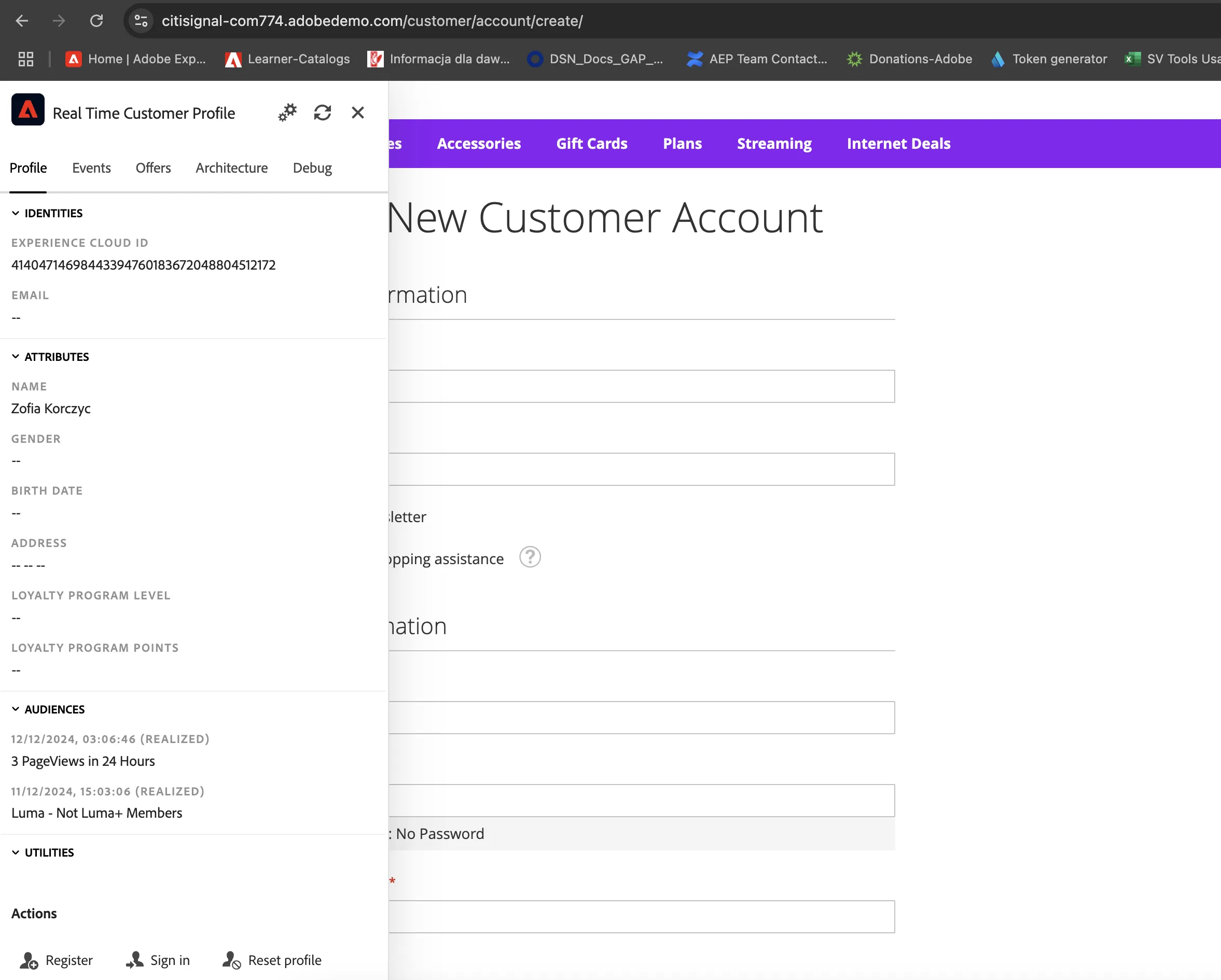Switch to the Debug tab
Screen dimensions: 1221x980
point(312,168)
